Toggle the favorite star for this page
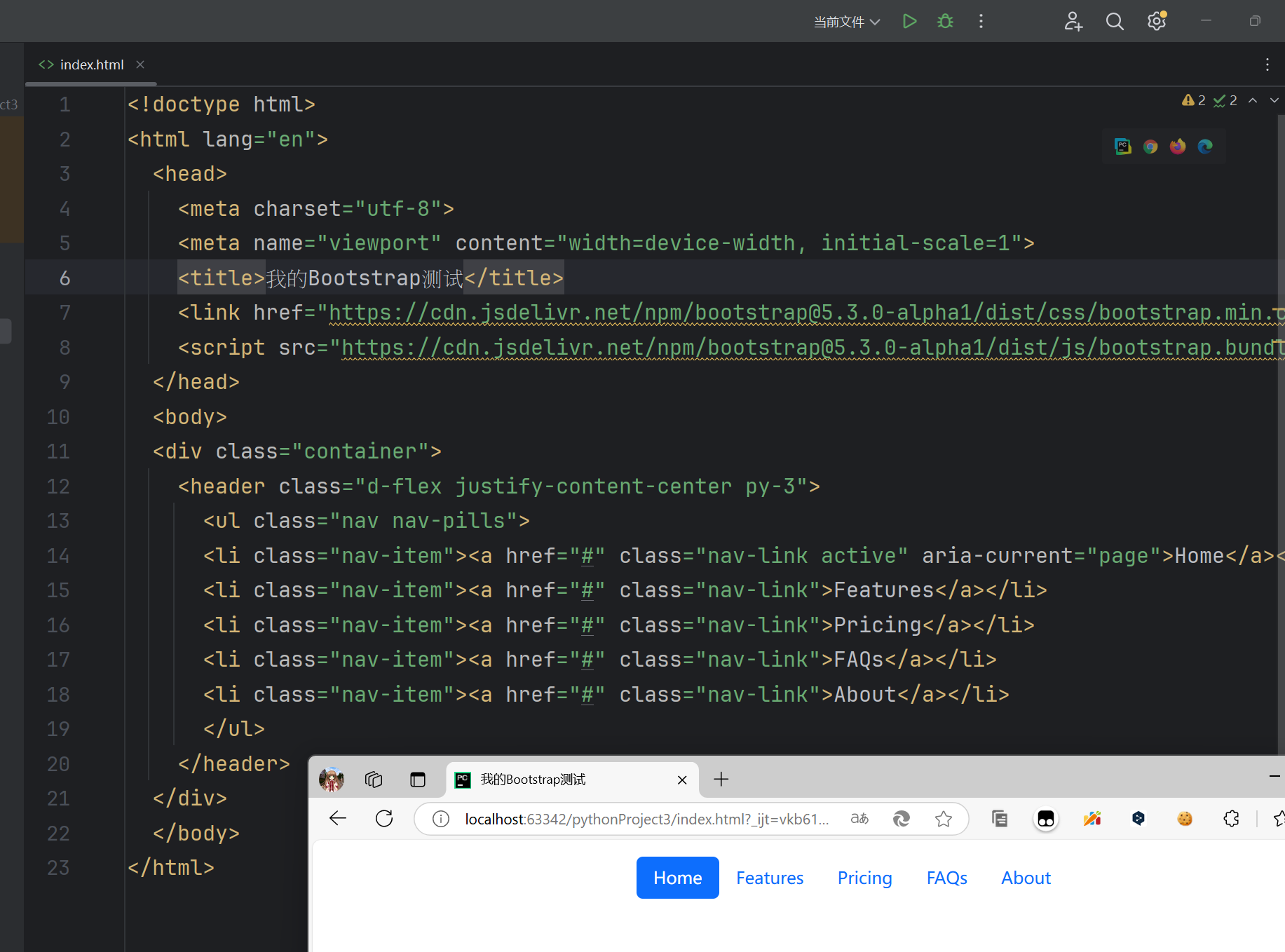1285x952 pixels. point(944,819)
